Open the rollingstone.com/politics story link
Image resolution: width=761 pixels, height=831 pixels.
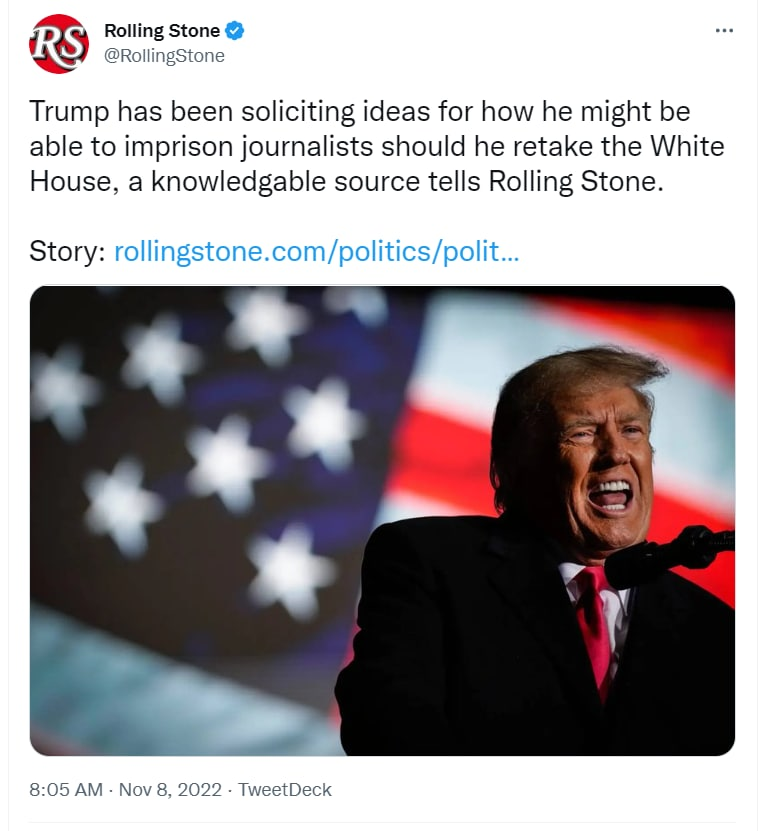316,251
